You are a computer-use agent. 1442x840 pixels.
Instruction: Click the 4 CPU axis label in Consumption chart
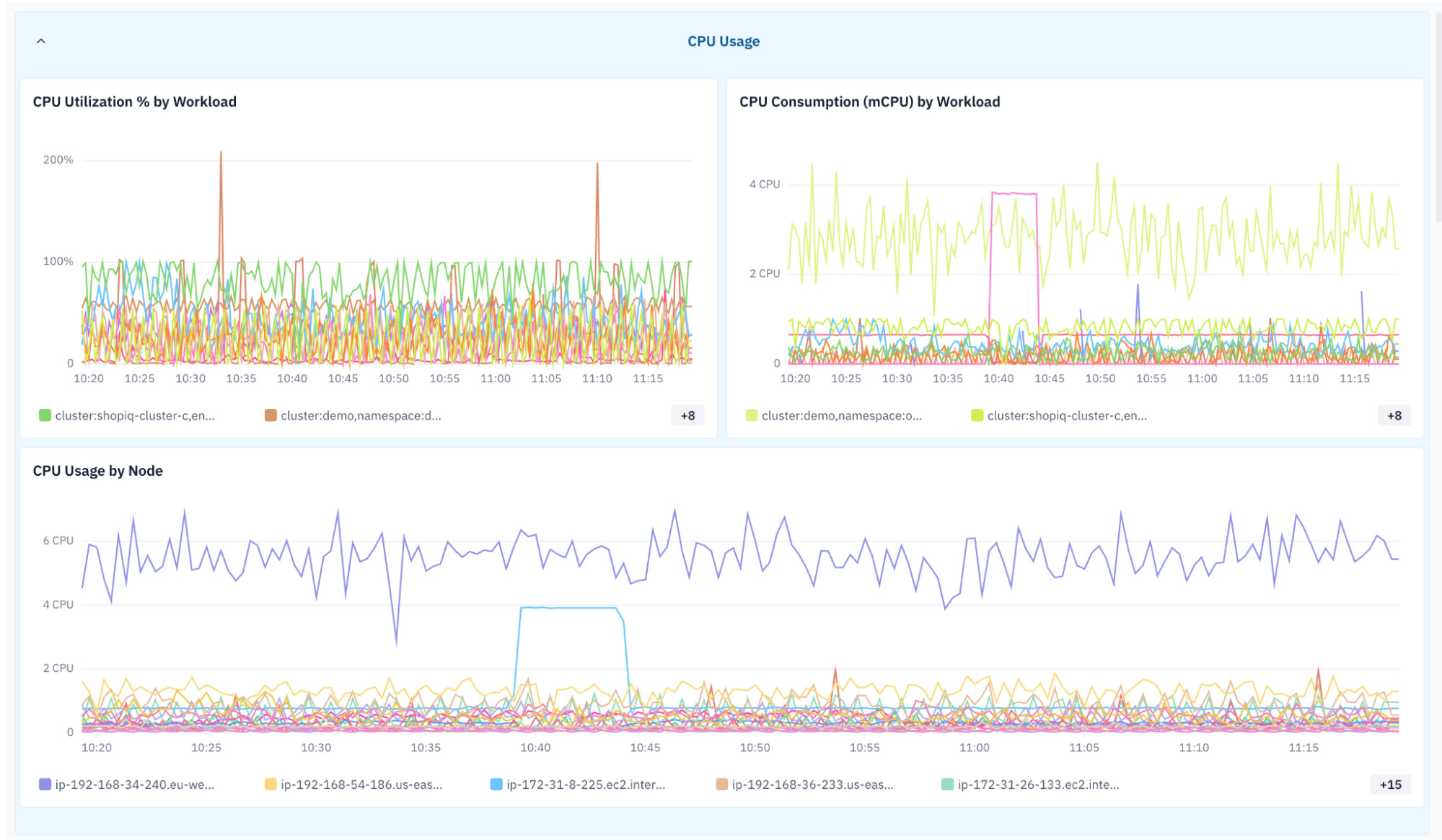765,184
